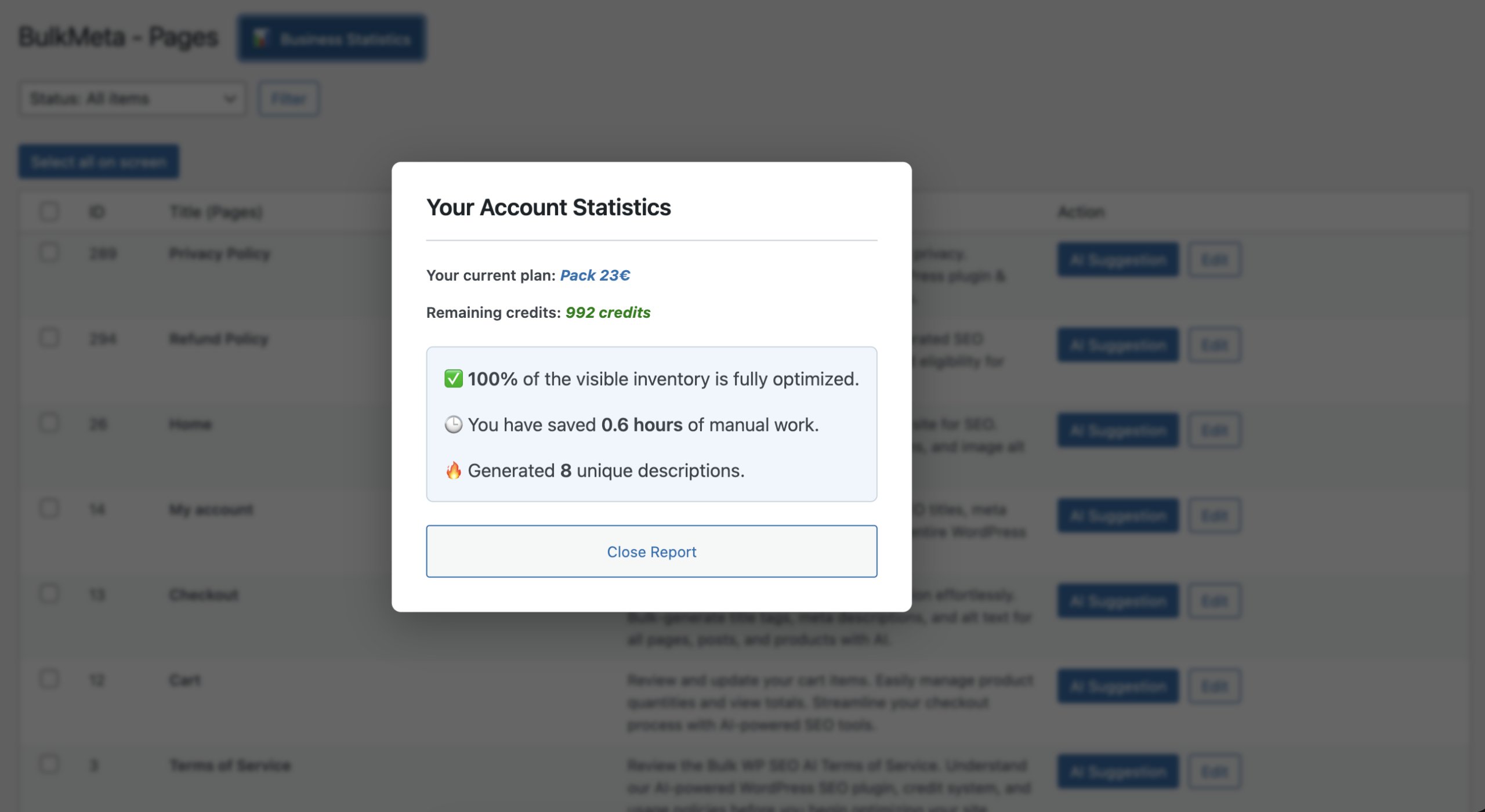This screenshot has height=812, width=1485.
Task: Check the Refund Policy row checkbox
Action: coord(49,338)
